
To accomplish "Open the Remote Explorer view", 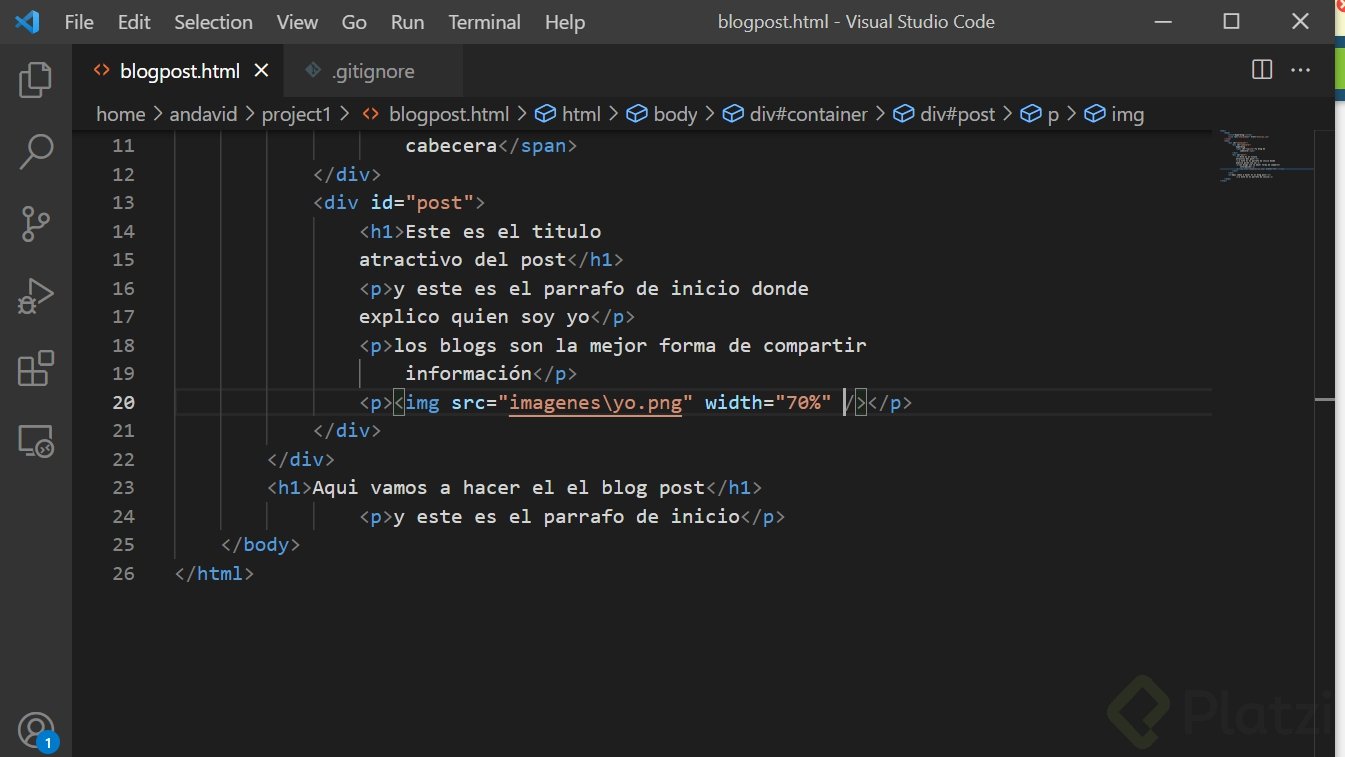I will 36,440.
